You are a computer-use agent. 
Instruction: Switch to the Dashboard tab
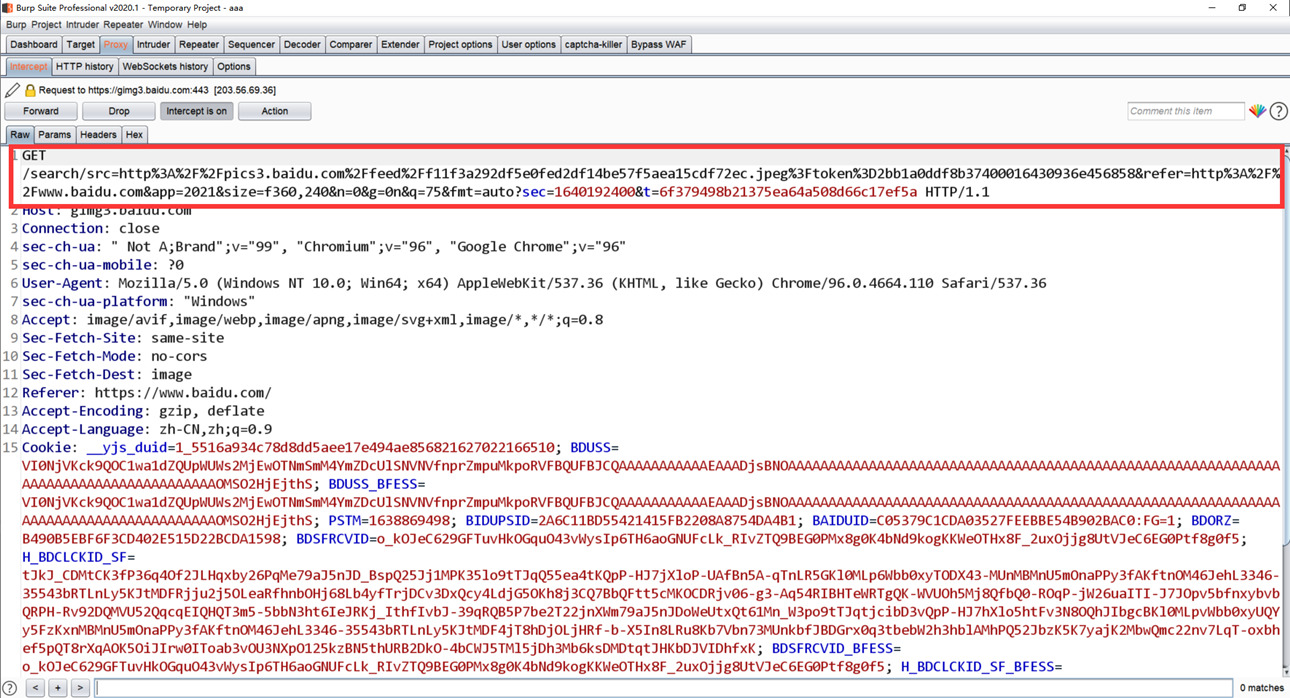tap(34, 44)
